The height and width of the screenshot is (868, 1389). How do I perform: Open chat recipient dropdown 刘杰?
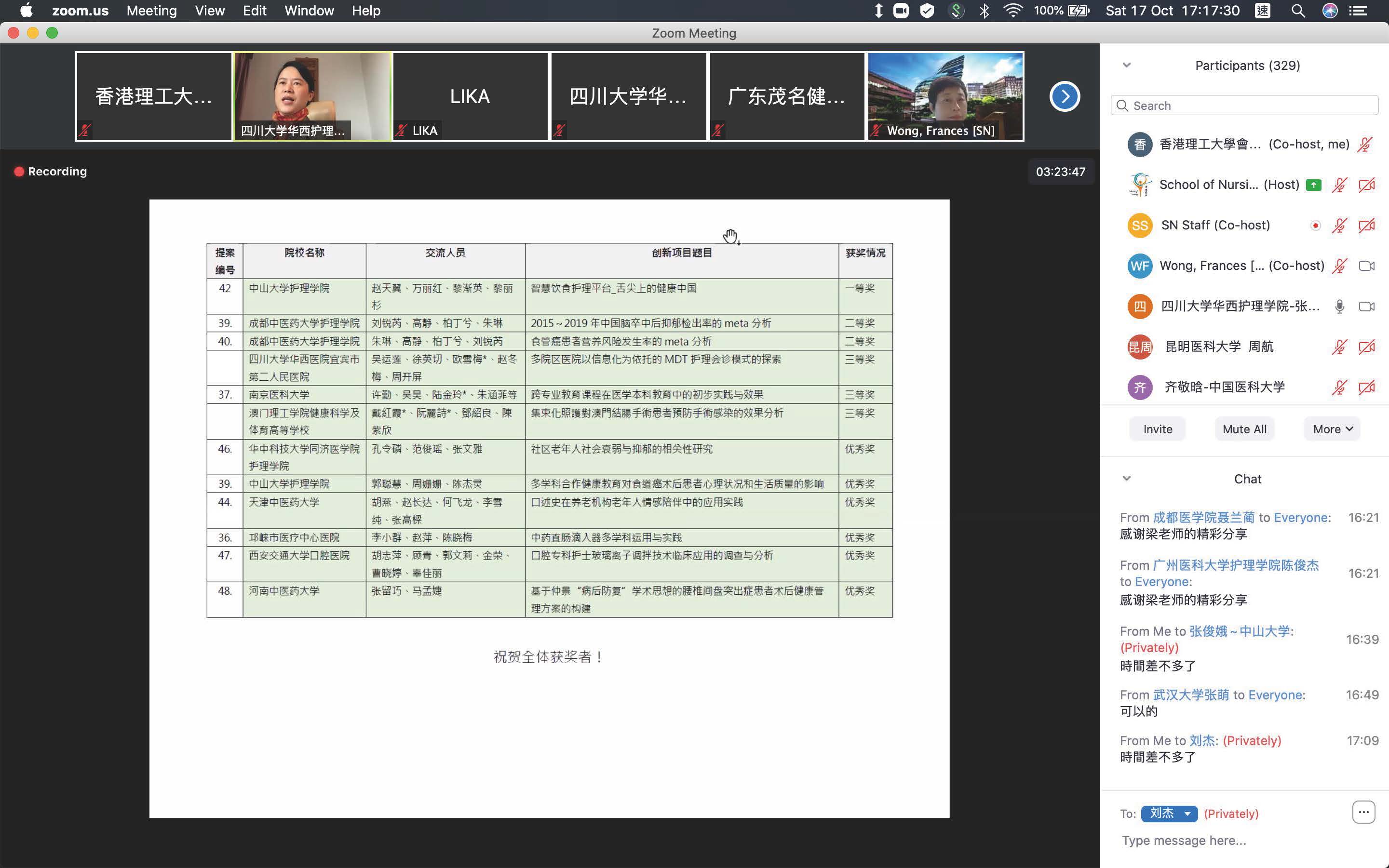pyautogui.click(x=1169, y=814)
